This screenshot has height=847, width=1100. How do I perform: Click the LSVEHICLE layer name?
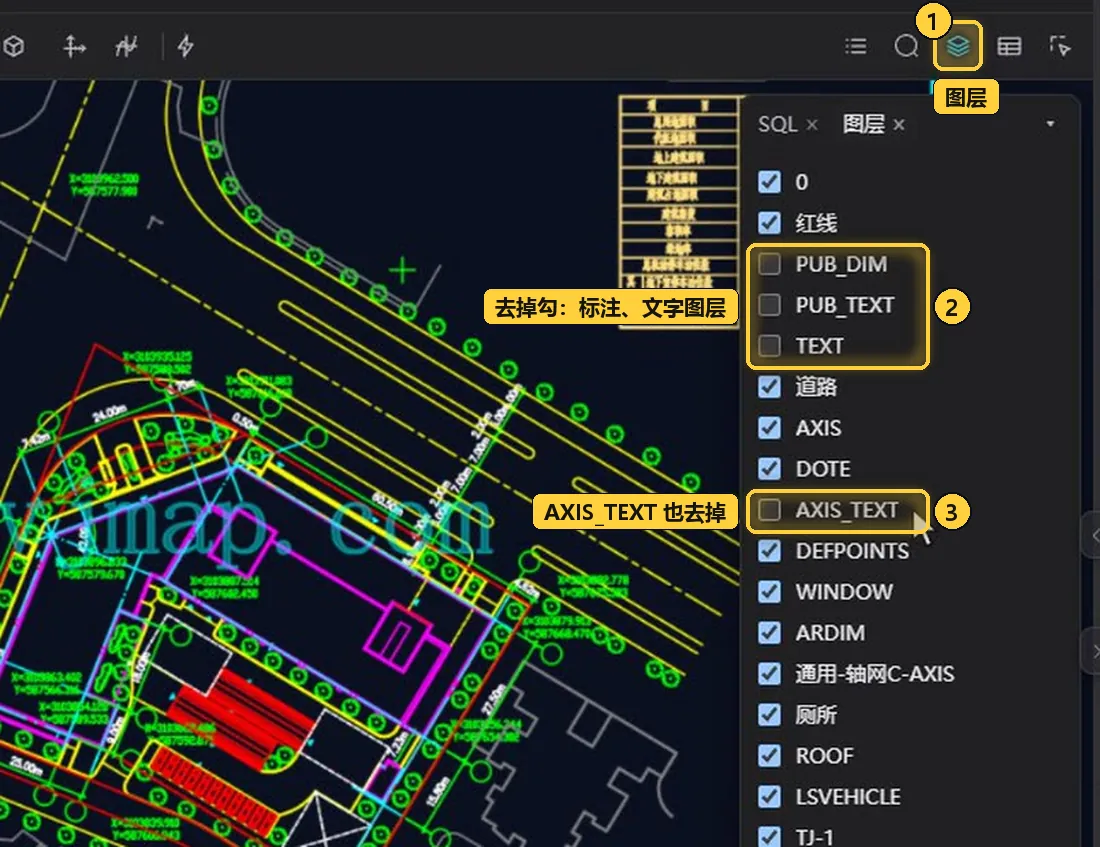click(x=848, y=796)
